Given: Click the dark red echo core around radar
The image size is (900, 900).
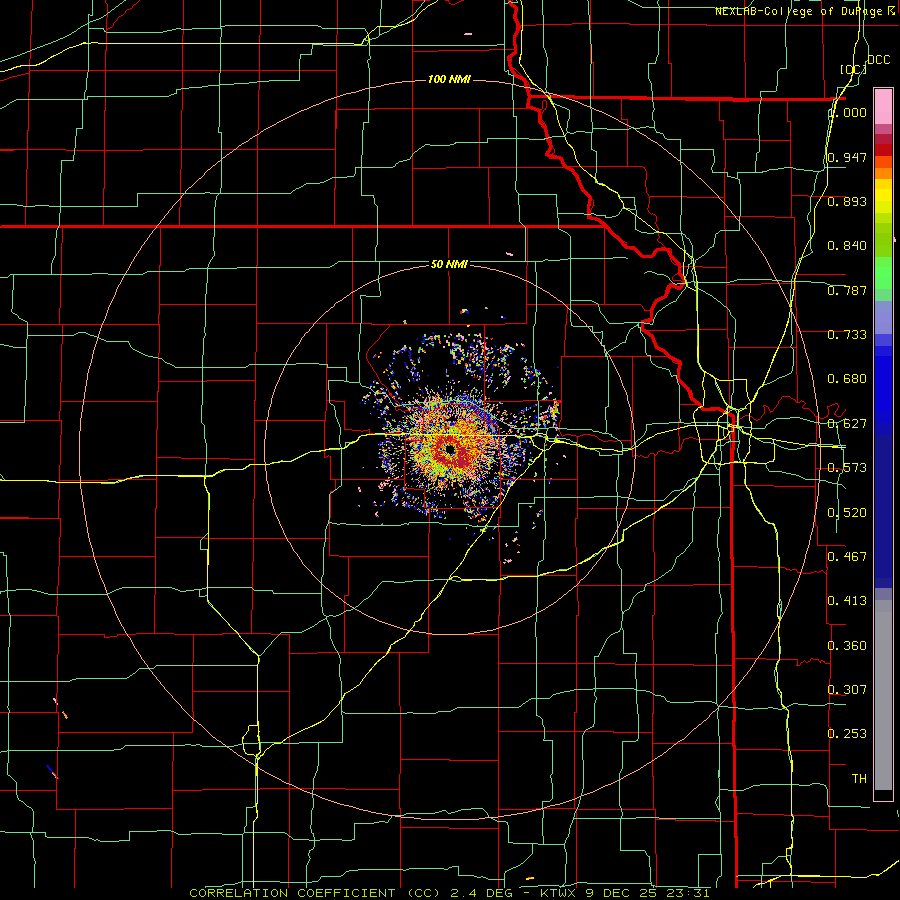Looking at the screenshot, I should tap(450, 449).
